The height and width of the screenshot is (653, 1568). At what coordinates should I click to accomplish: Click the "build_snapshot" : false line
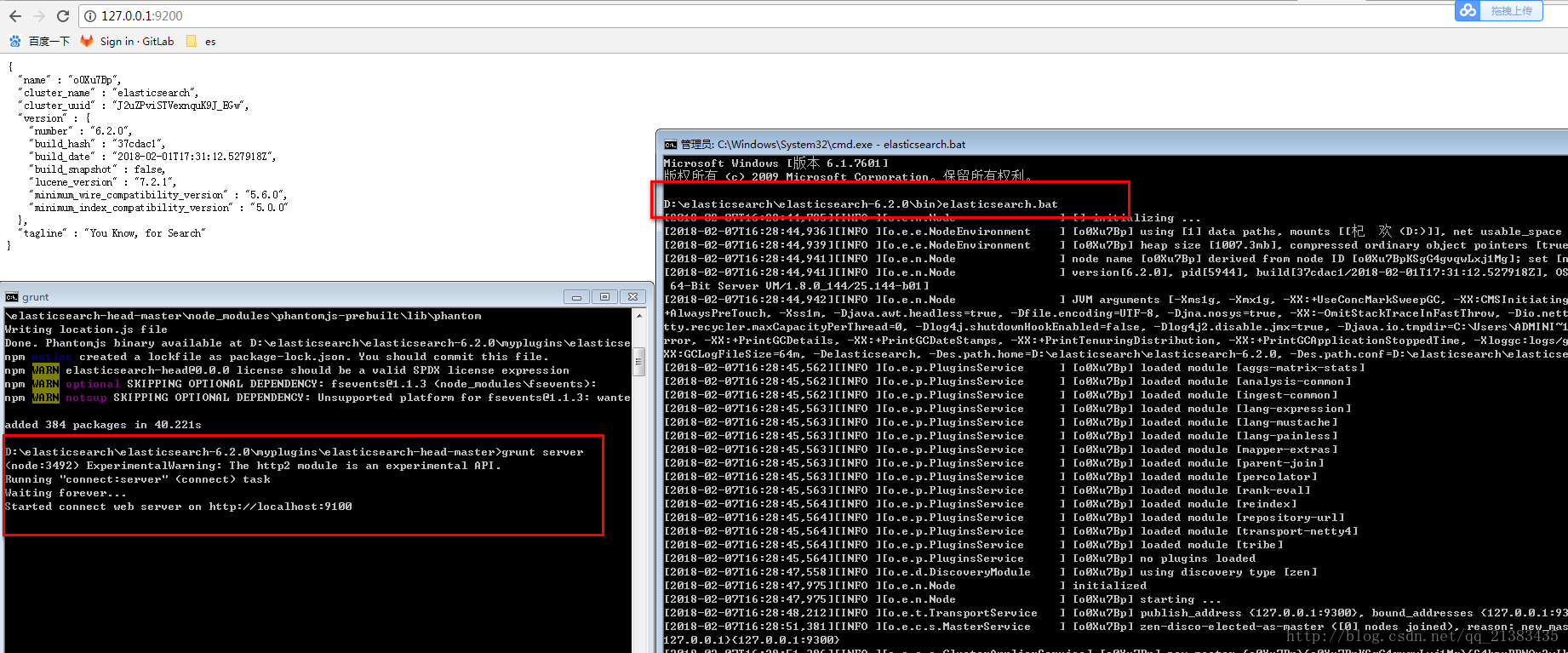point(97,169)
